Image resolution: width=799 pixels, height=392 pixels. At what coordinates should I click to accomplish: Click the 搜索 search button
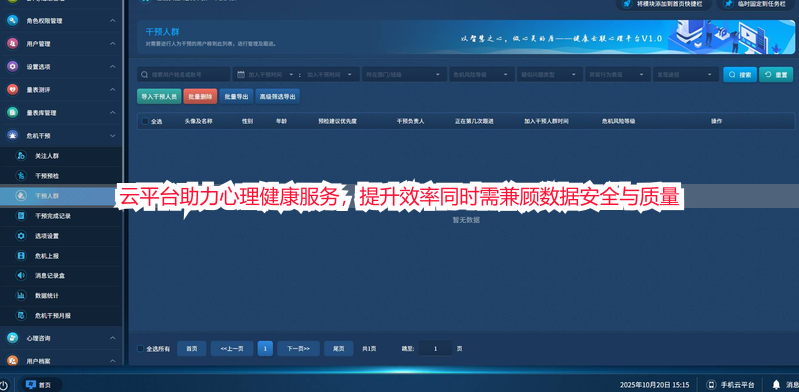(x=740, y=74)
